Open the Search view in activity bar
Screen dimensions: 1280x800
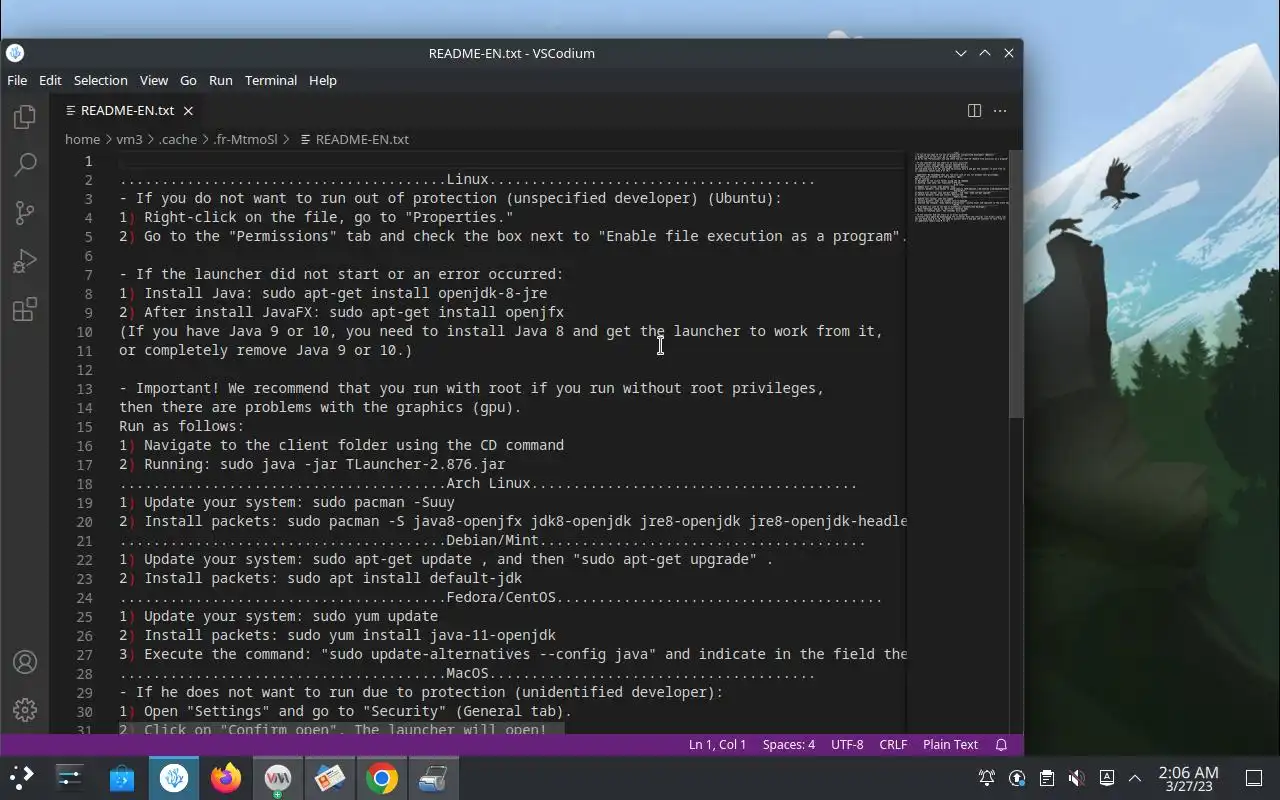pos(25,165)
